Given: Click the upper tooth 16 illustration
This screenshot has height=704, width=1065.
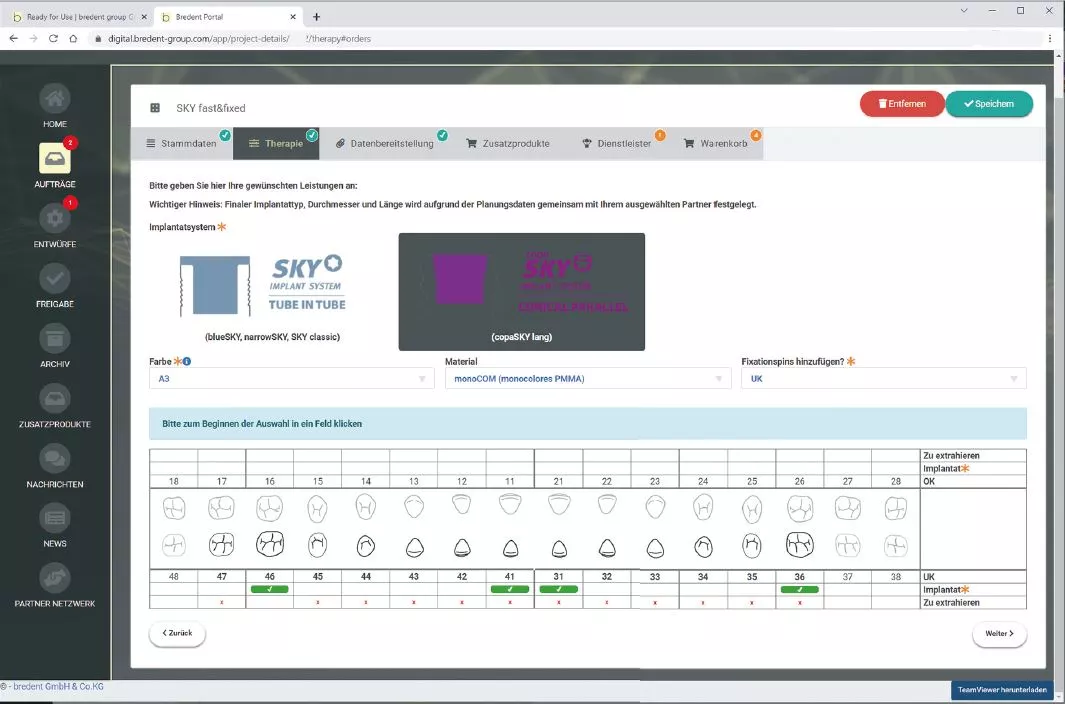Looking at the screenshot, I should coord(269,509).
